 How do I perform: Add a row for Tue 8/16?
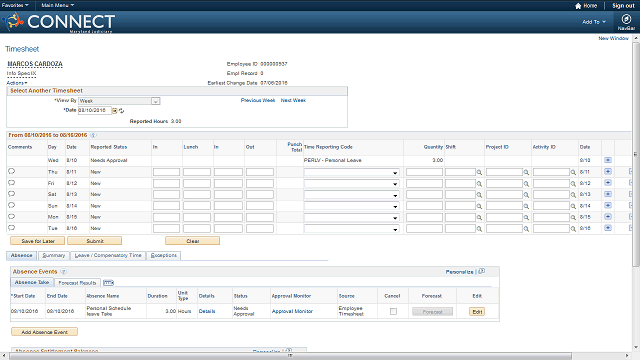coord(608,228)
